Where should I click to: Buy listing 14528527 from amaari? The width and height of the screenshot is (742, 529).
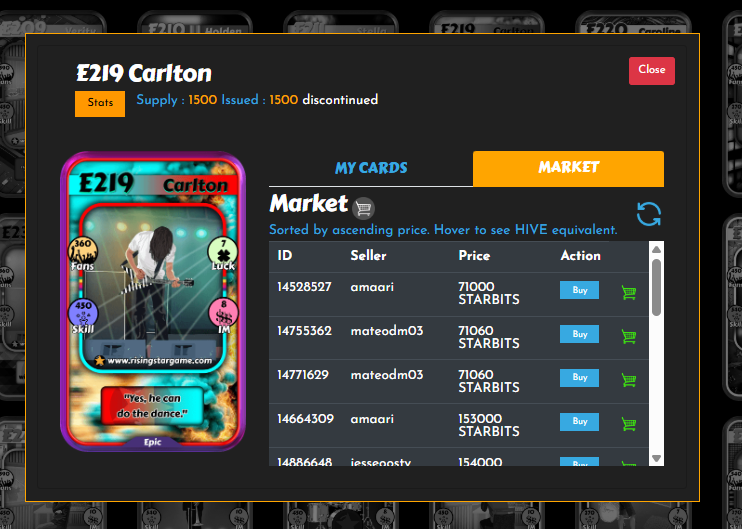(579, 290)
